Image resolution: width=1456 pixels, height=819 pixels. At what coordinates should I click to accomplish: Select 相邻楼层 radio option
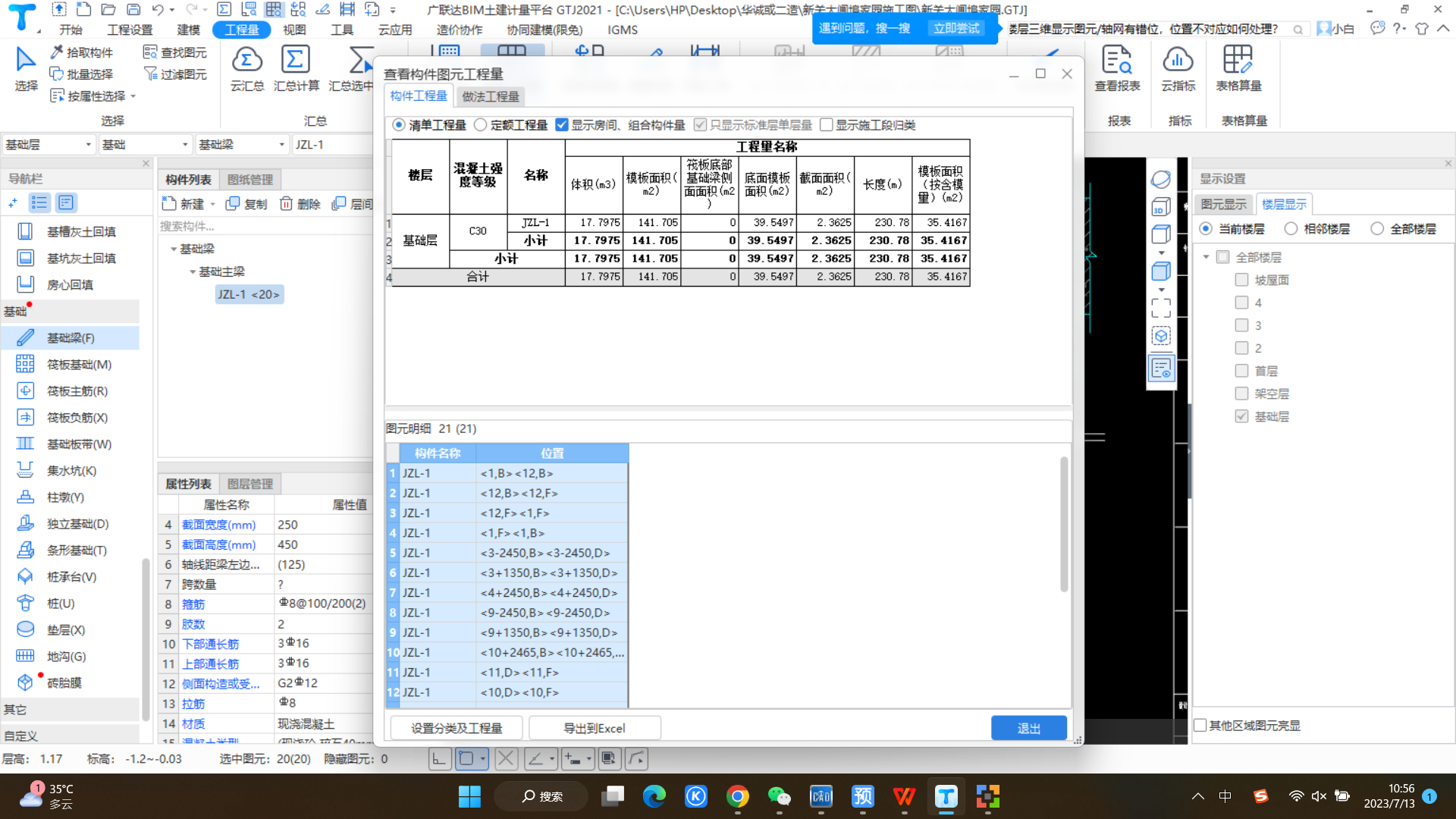tap(1291, 229)
